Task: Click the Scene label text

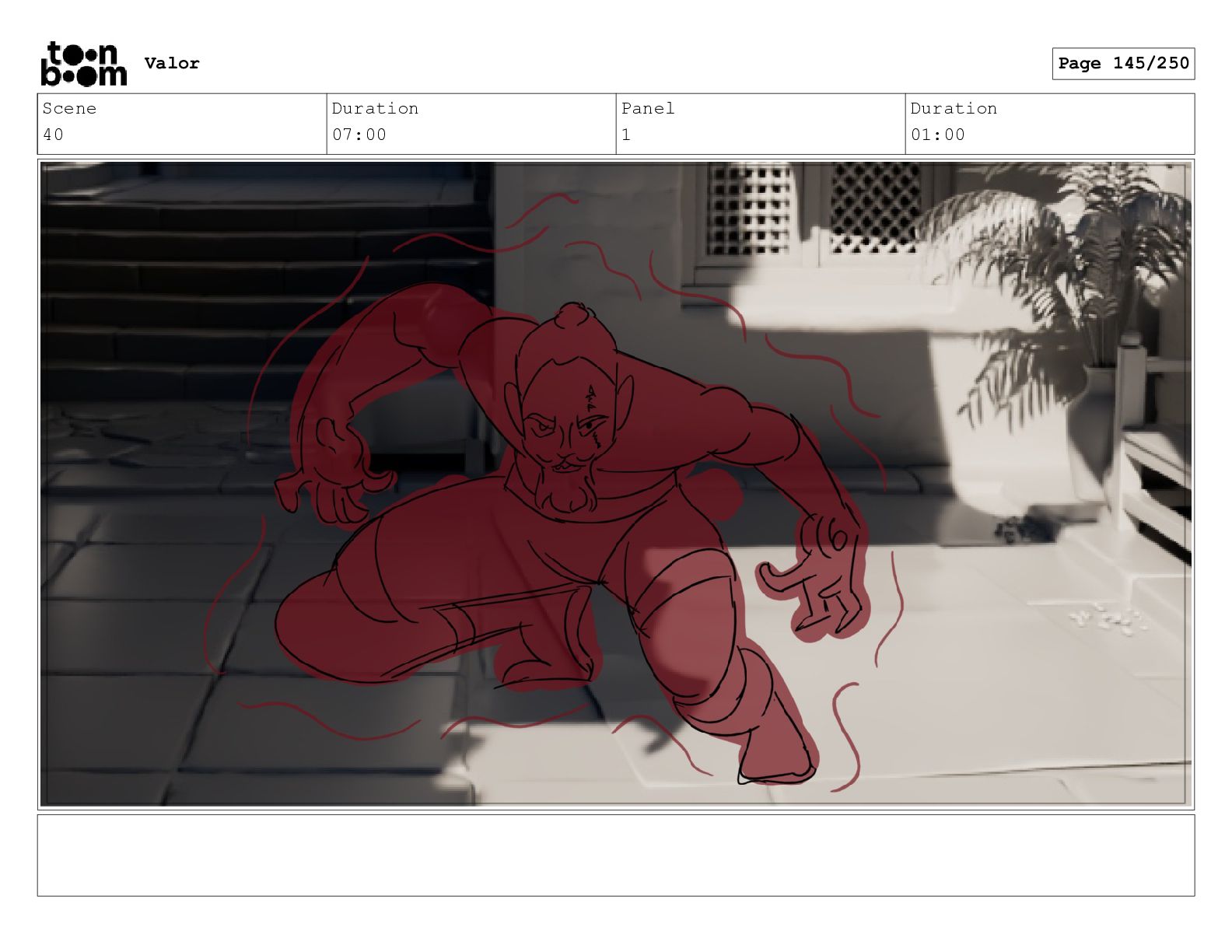Action: click(x=69, y=108)
